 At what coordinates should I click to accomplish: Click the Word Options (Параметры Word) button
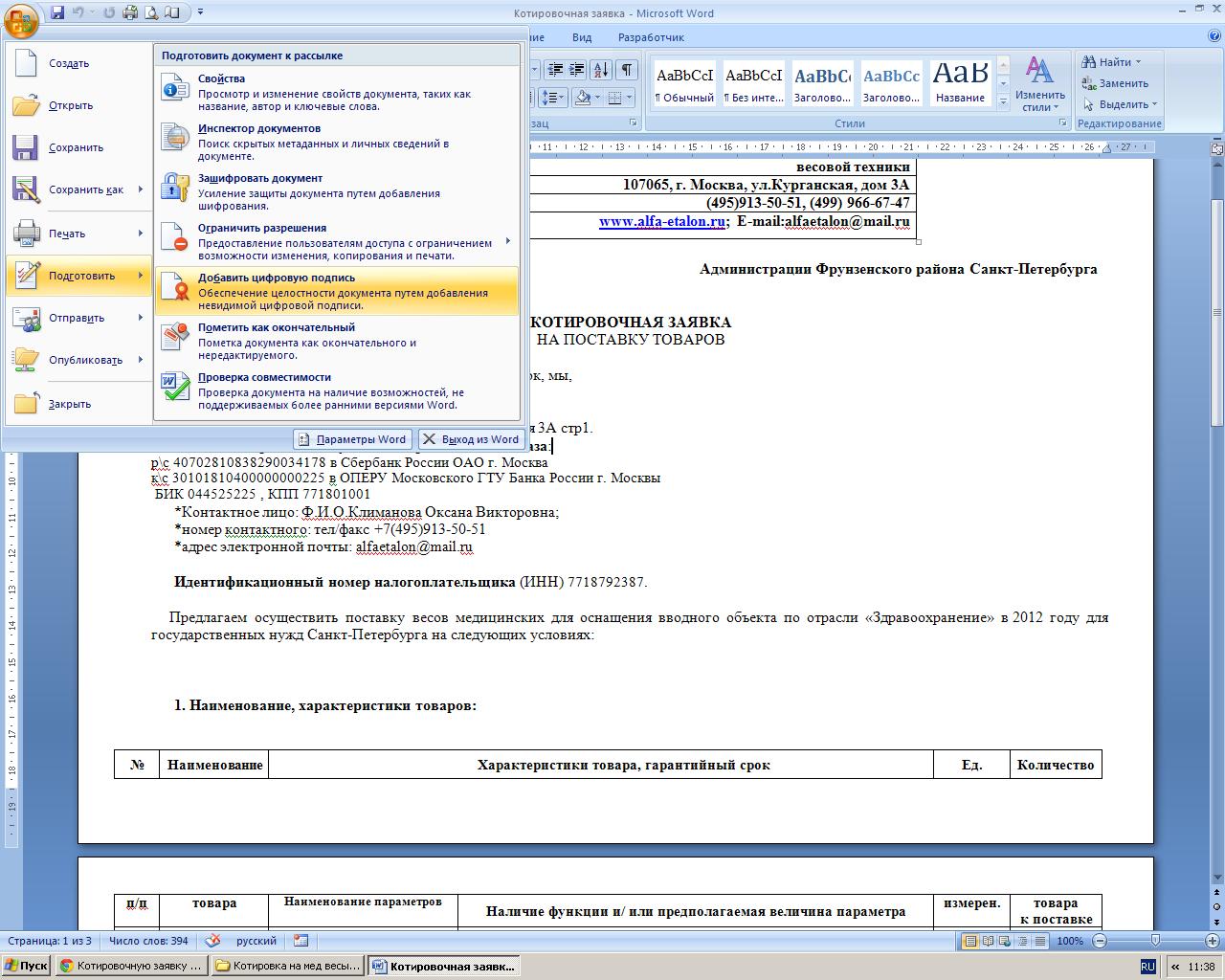click(x=352, y=439)
